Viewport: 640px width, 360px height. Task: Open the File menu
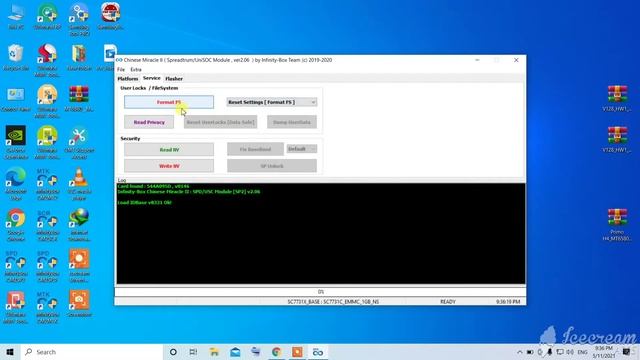[x=121, y=69]
